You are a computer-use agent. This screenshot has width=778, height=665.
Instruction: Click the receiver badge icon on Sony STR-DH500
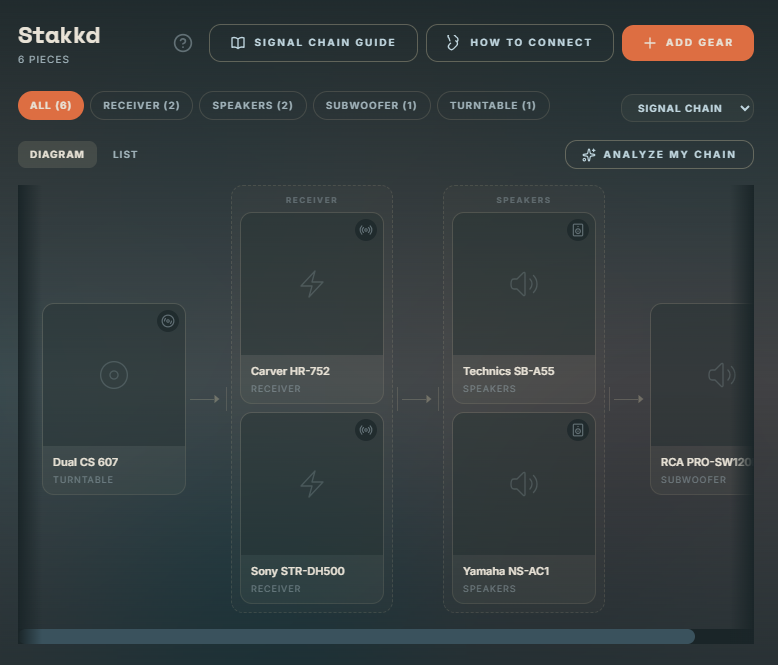click(x=366, y=430)
